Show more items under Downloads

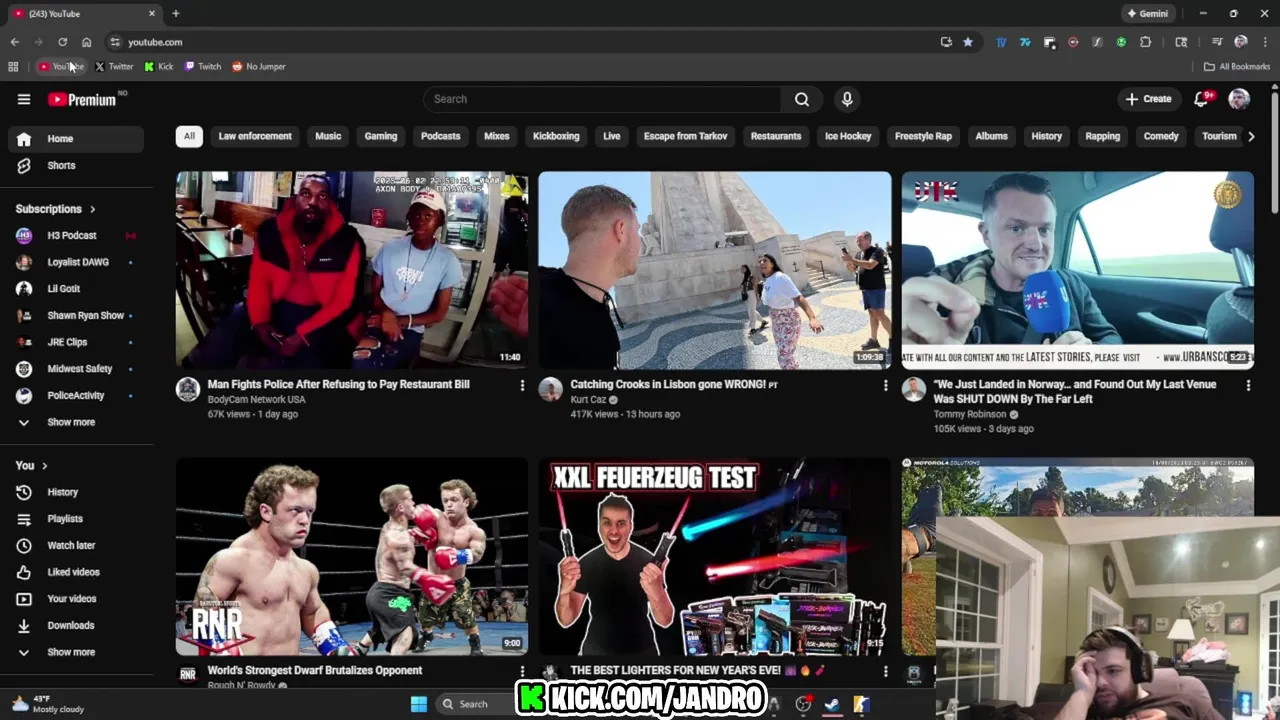pyautogui.click(x=76, y=652)
